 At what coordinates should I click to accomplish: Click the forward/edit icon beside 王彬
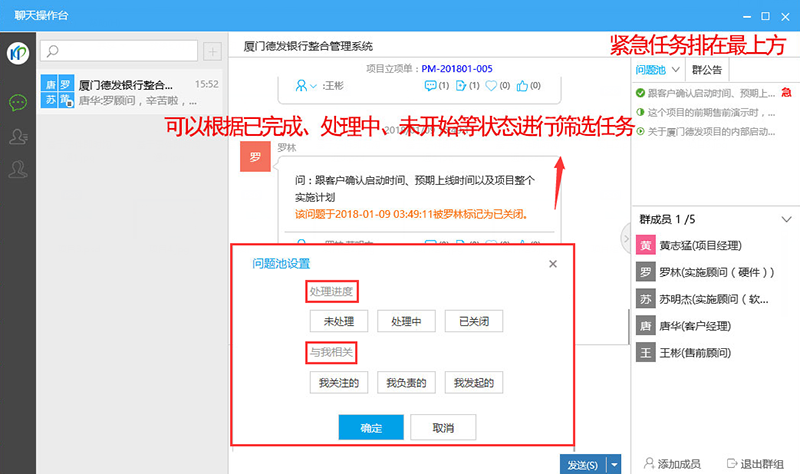(x=461, y=86)
